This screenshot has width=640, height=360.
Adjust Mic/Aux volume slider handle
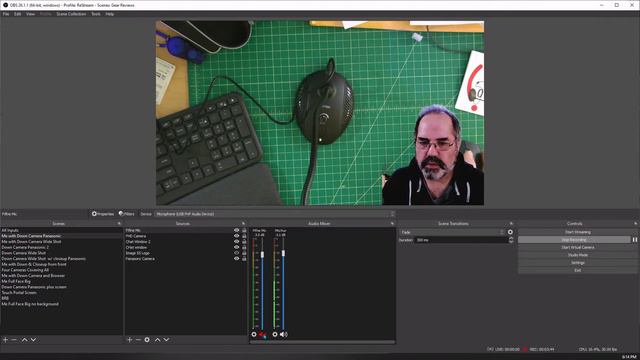click(x=283, y=253)
